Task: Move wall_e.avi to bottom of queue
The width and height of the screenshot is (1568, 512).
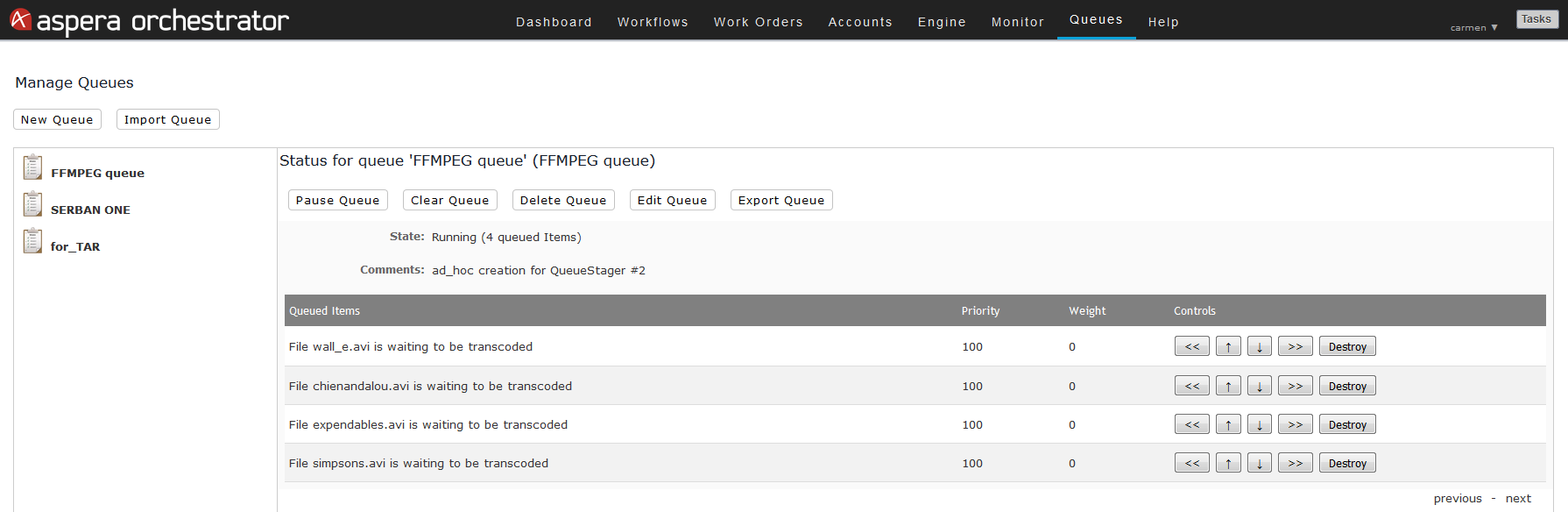Action: point(1296,346)
